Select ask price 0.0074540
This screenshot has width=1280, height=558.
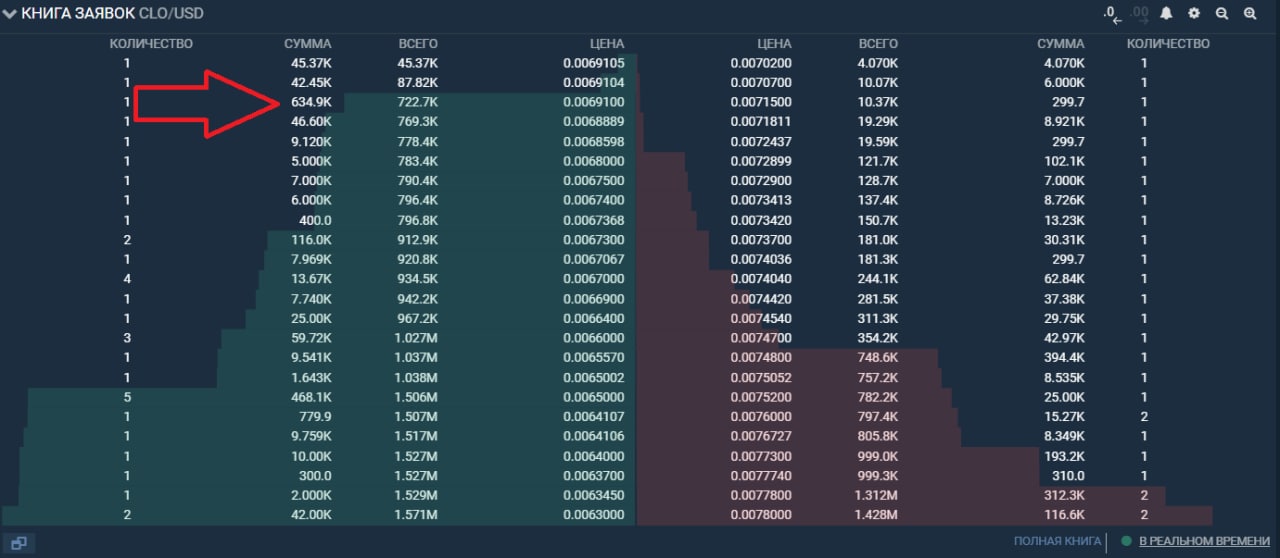(x=761, y=319)
